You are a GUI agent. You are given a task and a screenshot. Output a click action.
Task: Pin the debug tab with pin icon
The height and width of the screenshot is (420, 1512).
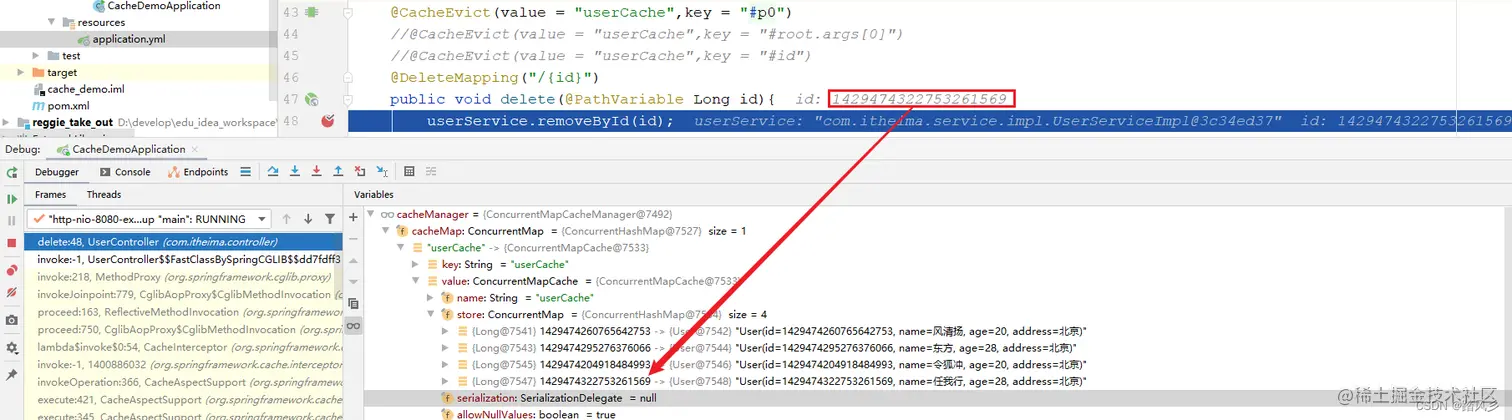pos(12,374)
